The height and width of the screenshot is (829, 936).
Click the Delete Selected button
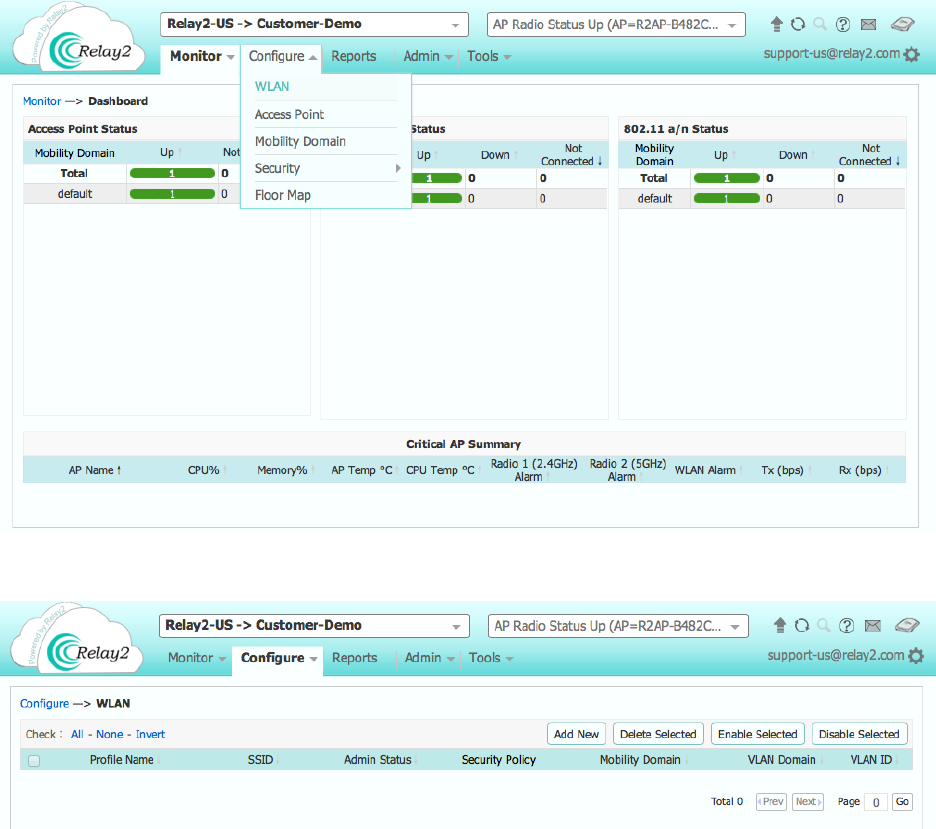point(658,734)
